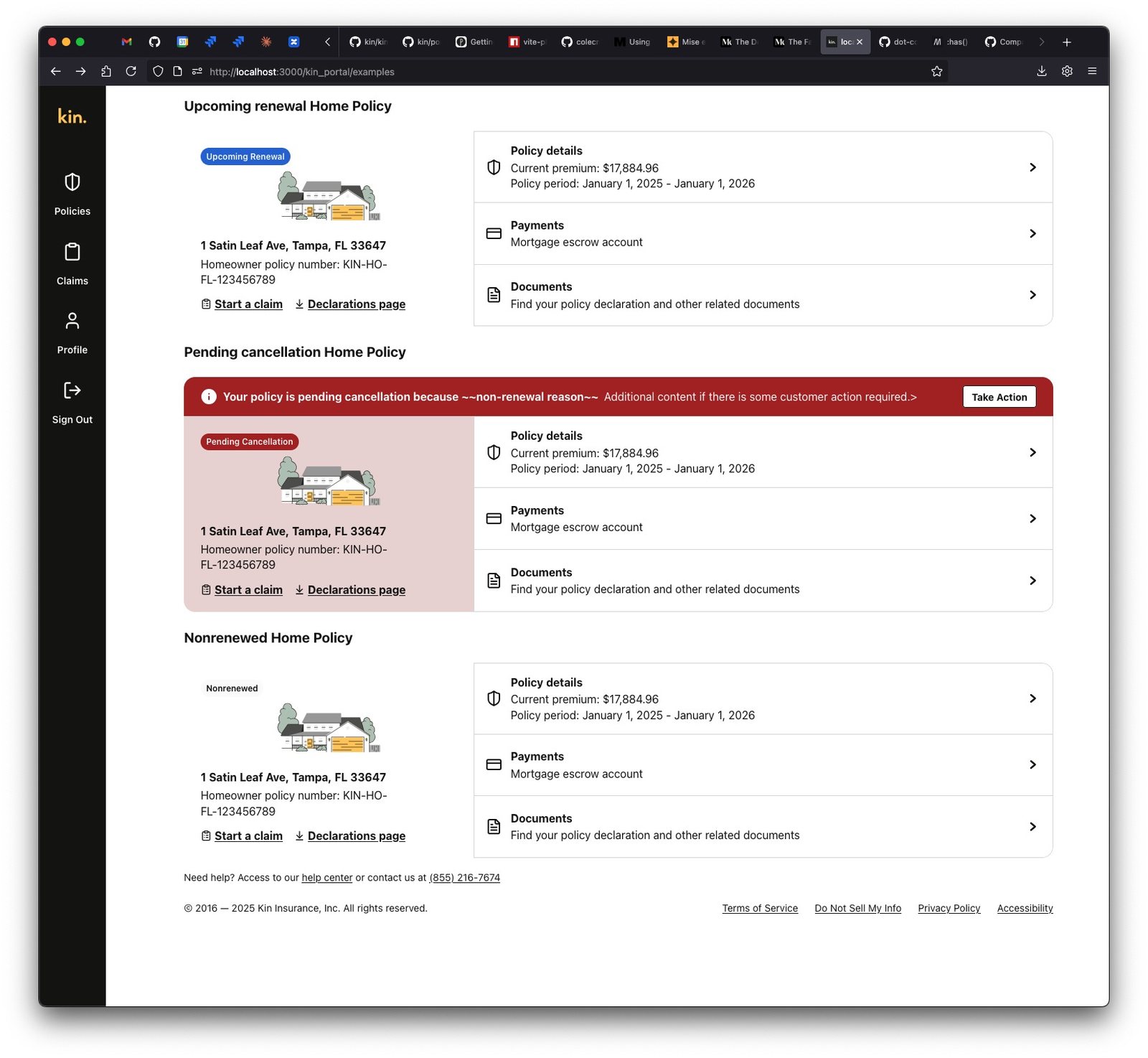Open the browser hamburger menu
The image size is (1148, 1058).
click(x=1092, y=71)
